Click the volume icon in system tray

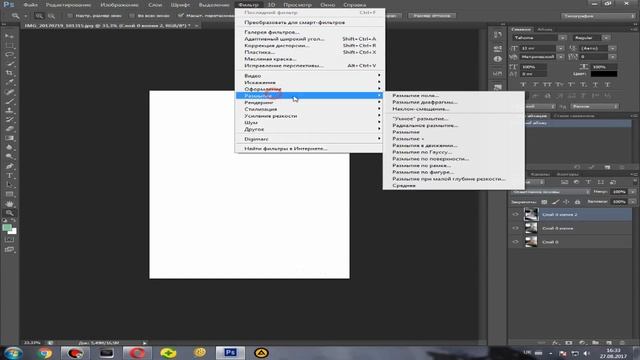[587, 353]
